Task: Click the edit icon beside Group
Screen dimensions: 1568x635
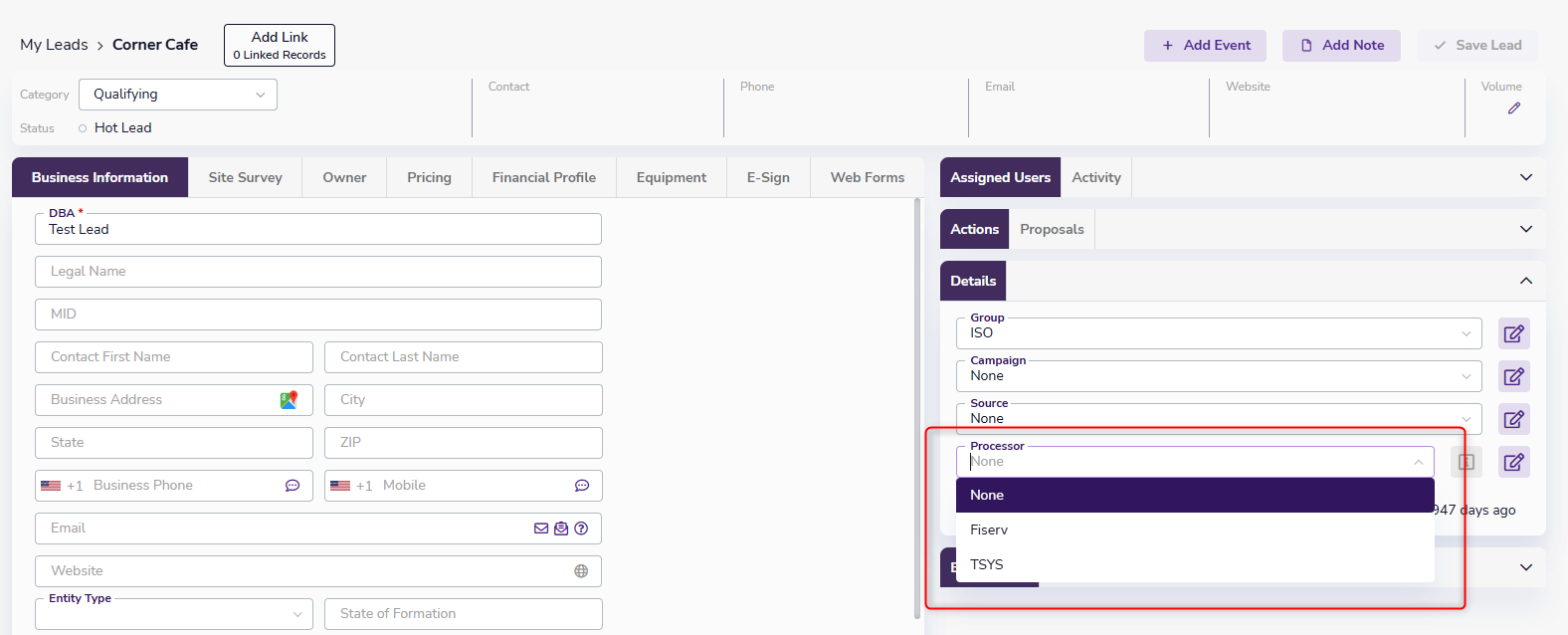Action: click(x=1513, y=334)
